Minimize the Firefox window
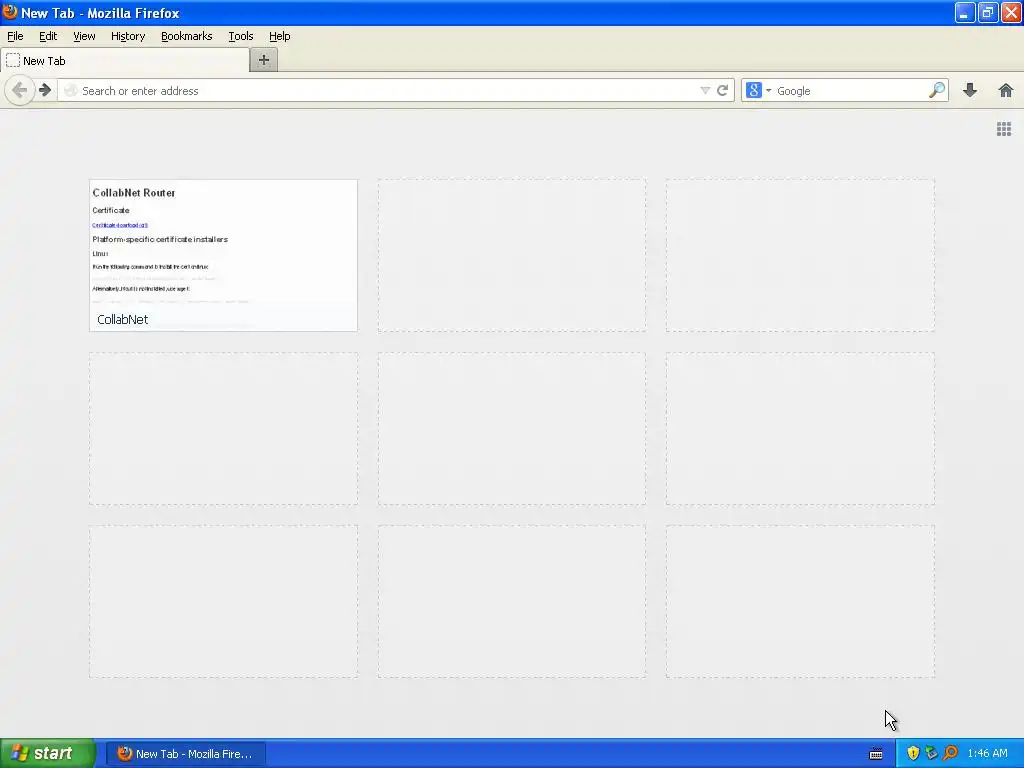Screen dimensions: 1024x768 [965, 12]
